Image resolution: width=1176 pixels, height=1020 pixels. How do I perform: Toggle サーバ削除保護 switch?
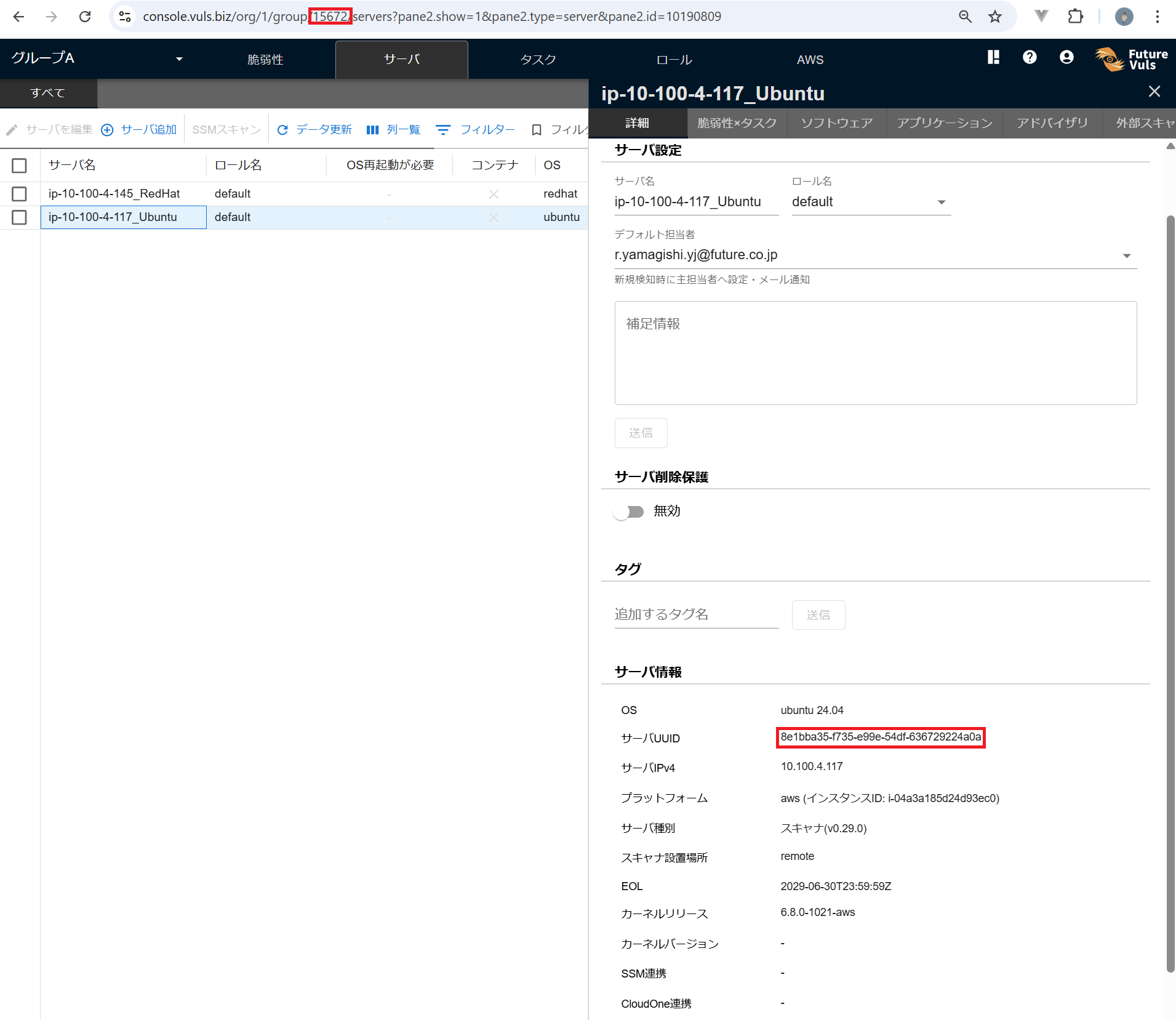pyautogui.click(x=628, y=512)
